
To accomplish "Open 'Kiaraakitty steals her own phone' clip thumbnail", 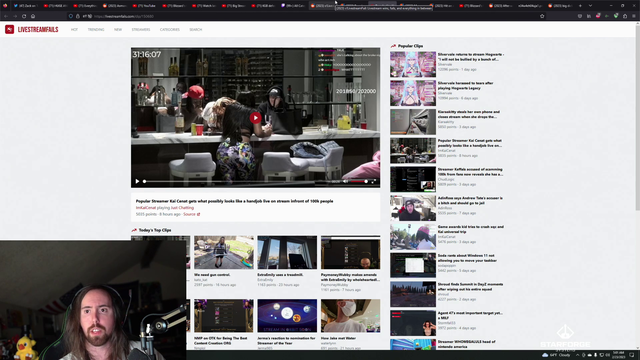I will [x=413, y=122].
